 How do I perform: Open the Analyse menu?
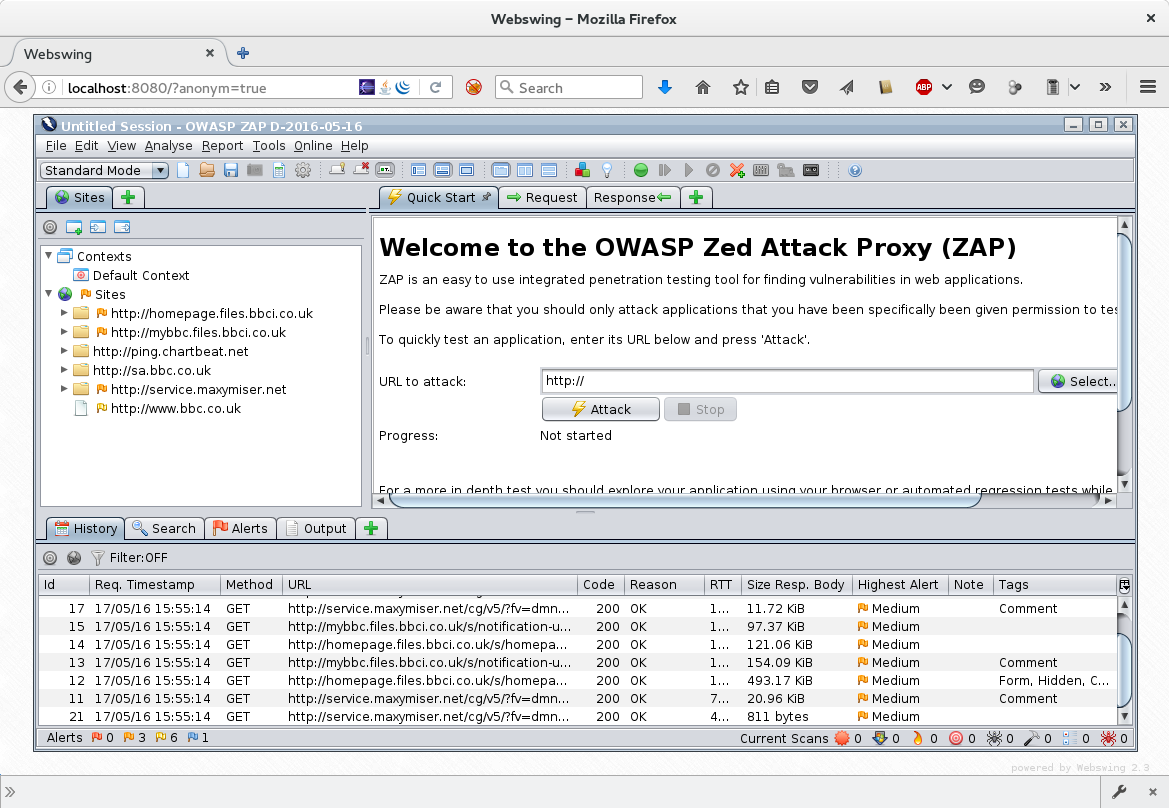coord(168,146)
